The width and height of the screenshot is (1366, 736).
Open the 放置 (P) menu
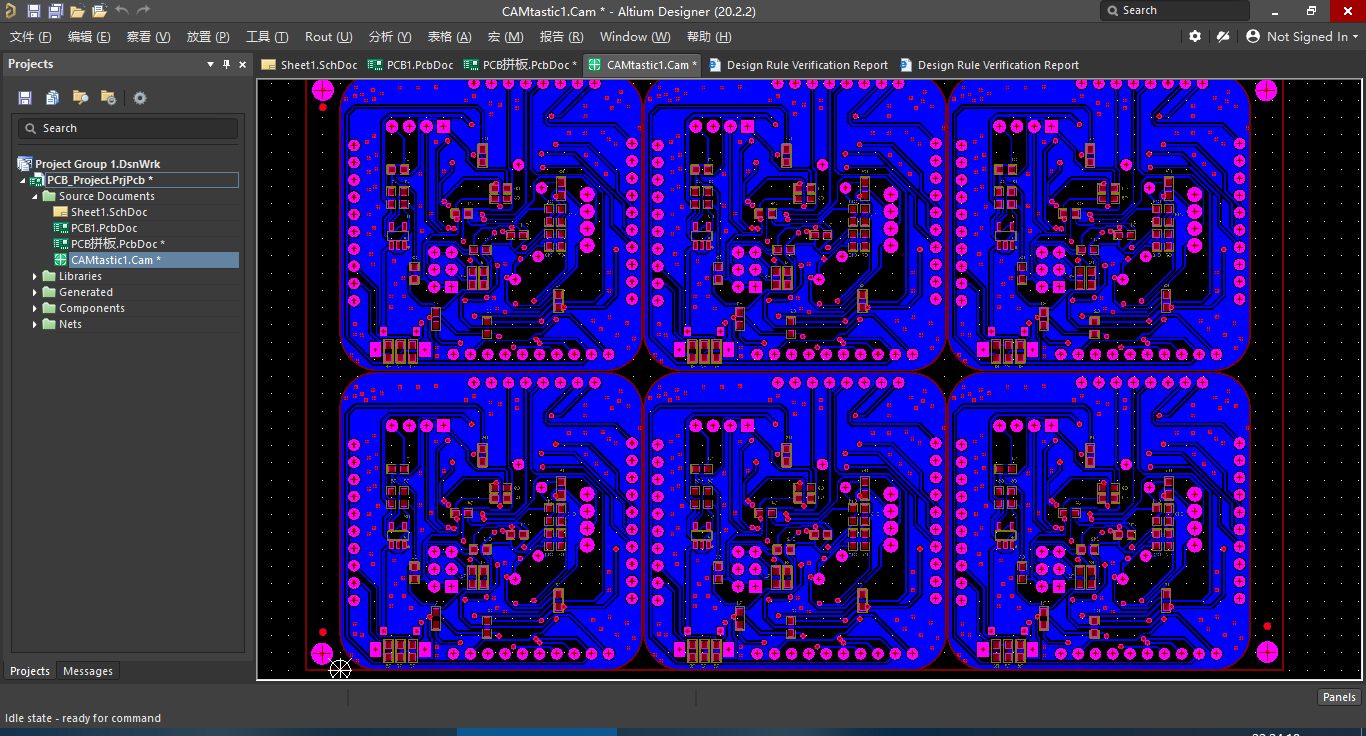point(206,36)
